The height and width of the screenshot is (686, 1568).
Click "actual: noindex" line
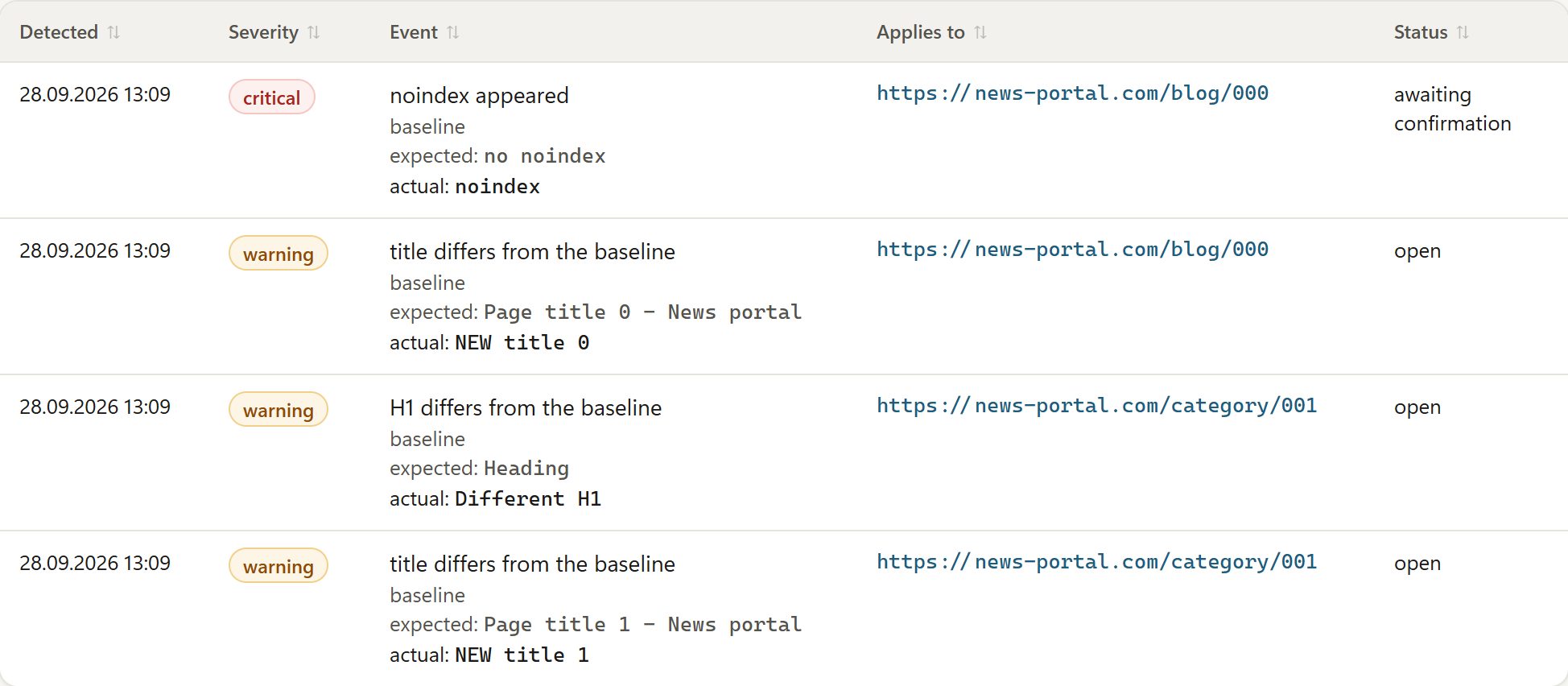click(x=464, y=187)
